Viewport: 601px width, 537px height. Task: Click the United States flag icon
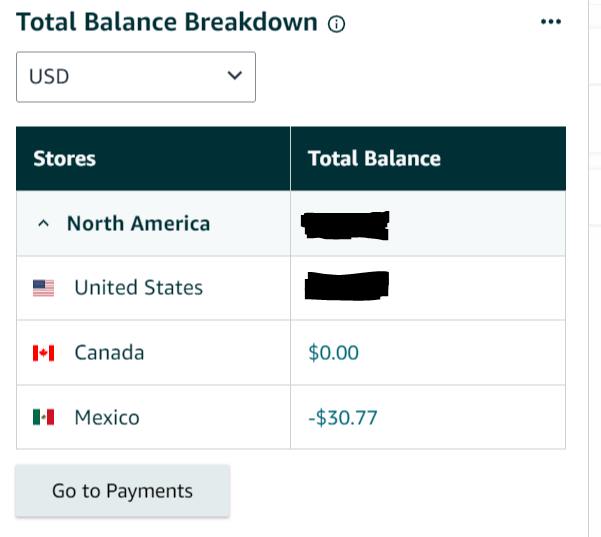43,288
